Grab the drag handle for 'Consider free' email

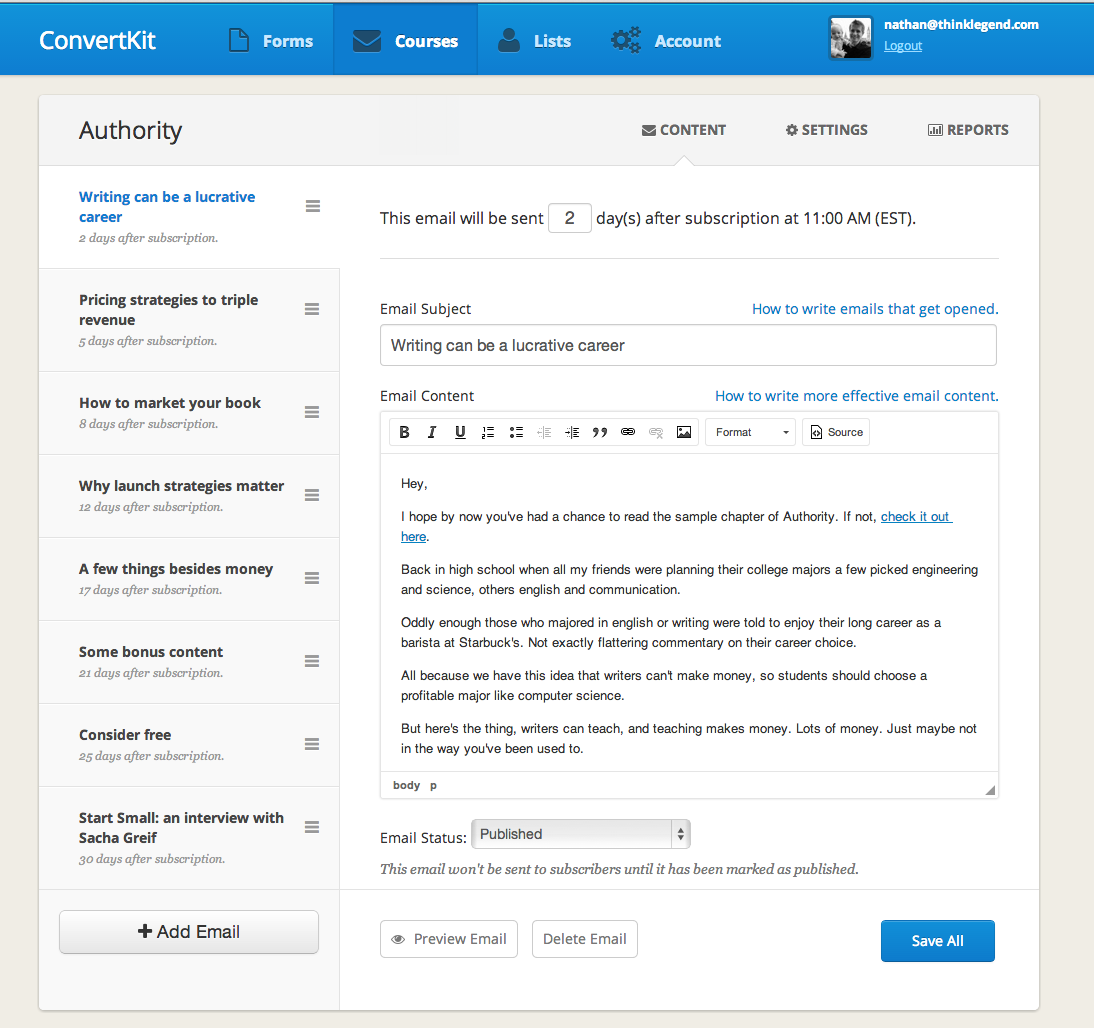pos(312,745)
